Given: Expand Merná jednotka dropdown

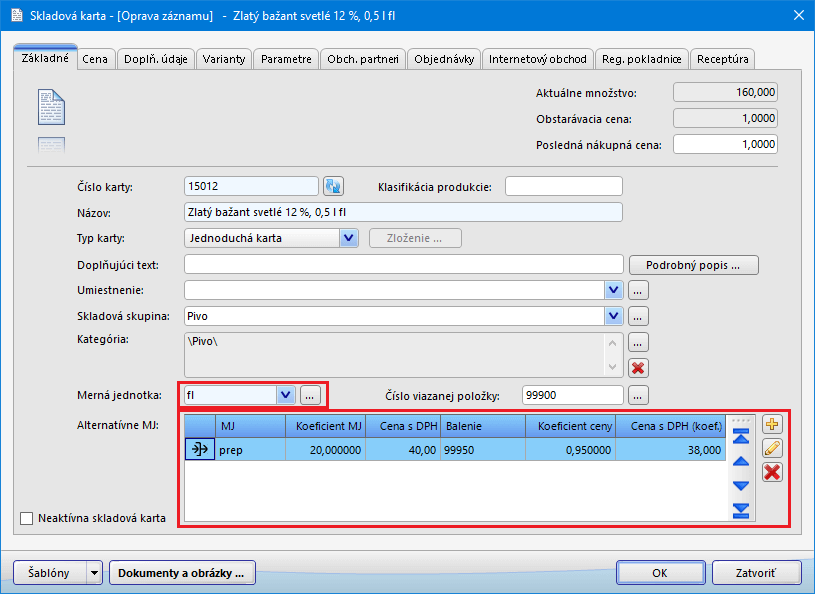Looking at the screenshot, I should [286, 395].
